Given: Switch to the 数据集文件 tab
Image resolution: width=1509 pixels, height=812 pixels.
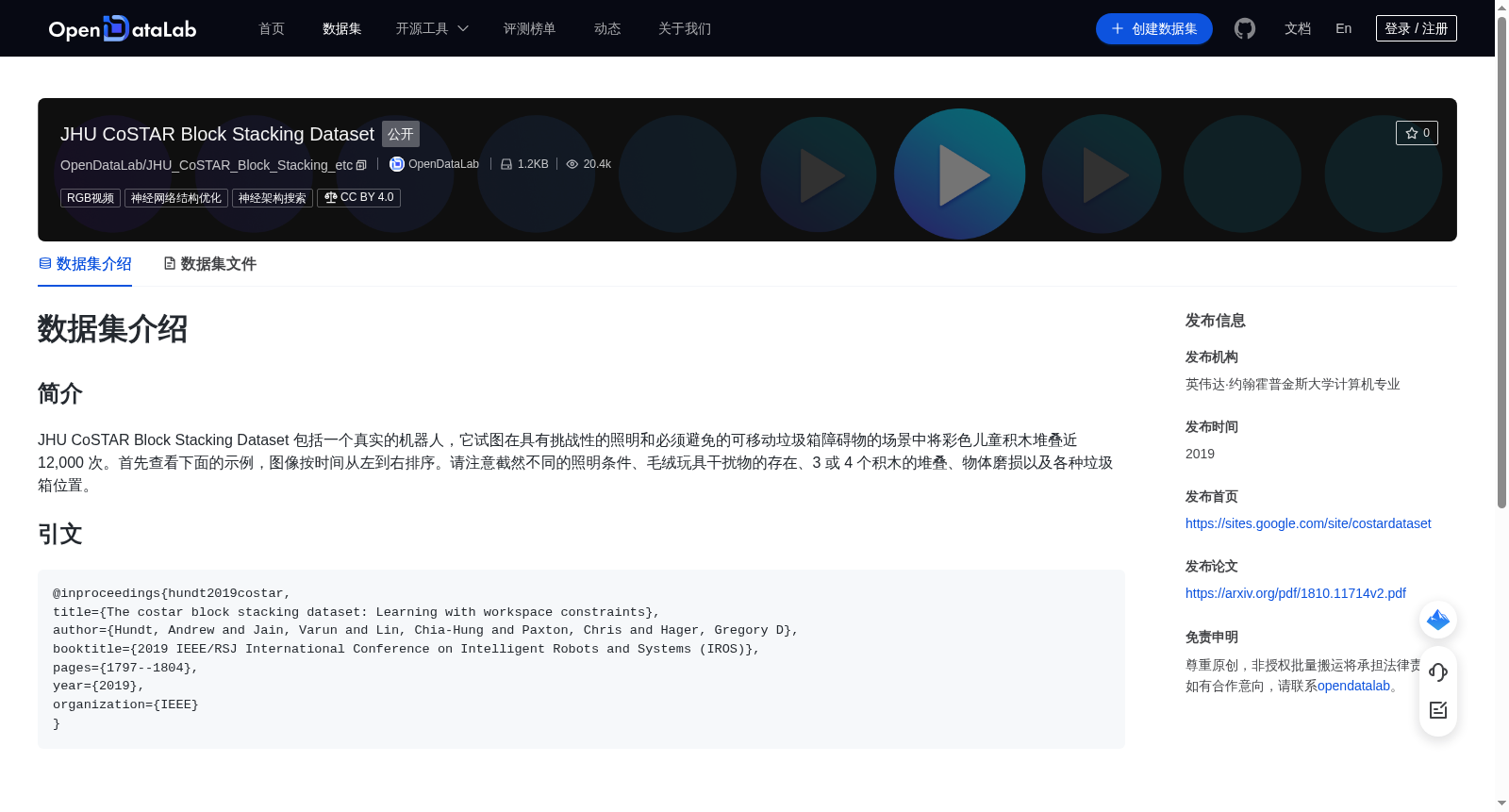Looking at the screenshot, I should pos(209,264).
